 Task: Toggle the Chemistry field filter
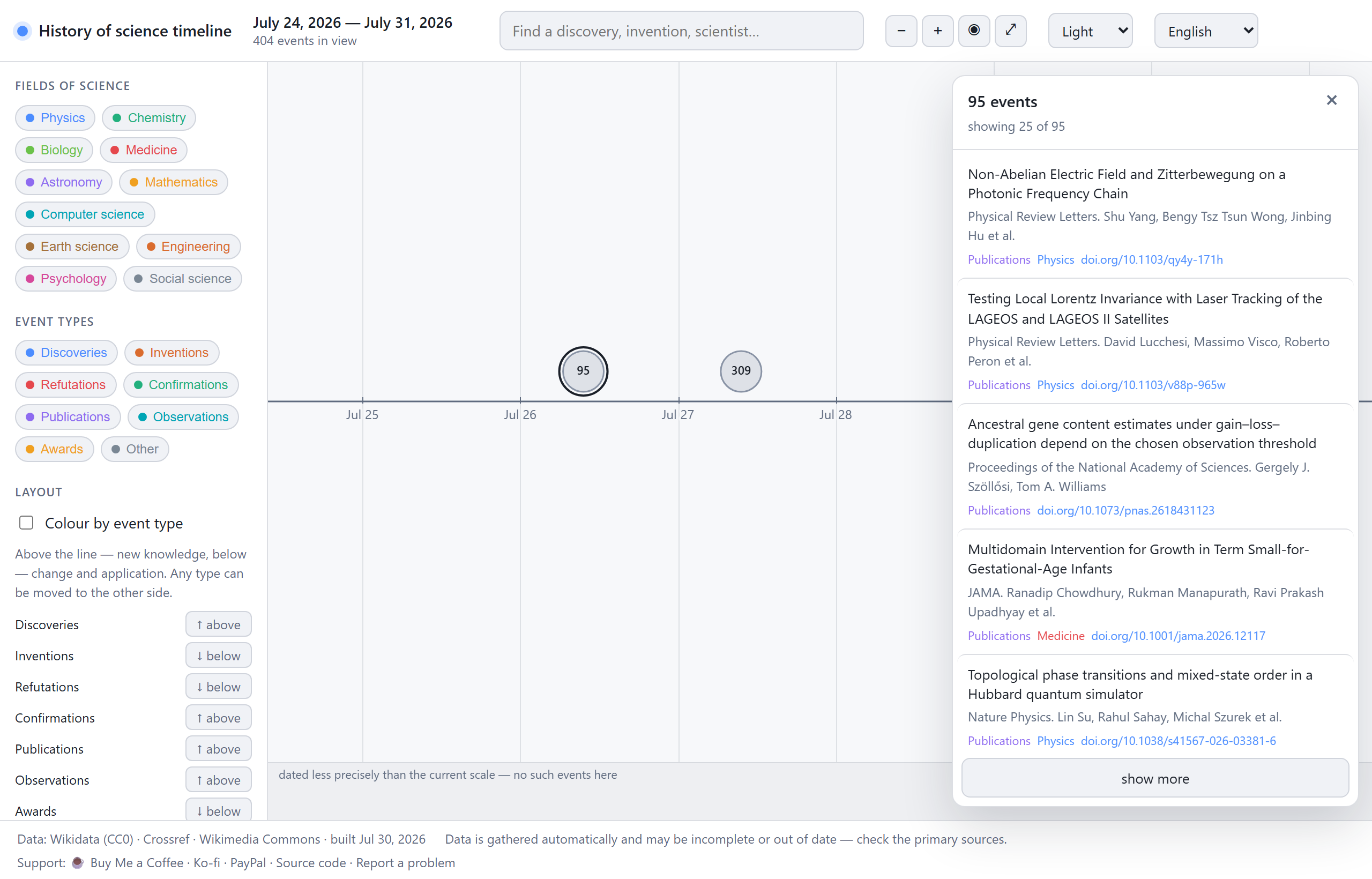(148, 117)
